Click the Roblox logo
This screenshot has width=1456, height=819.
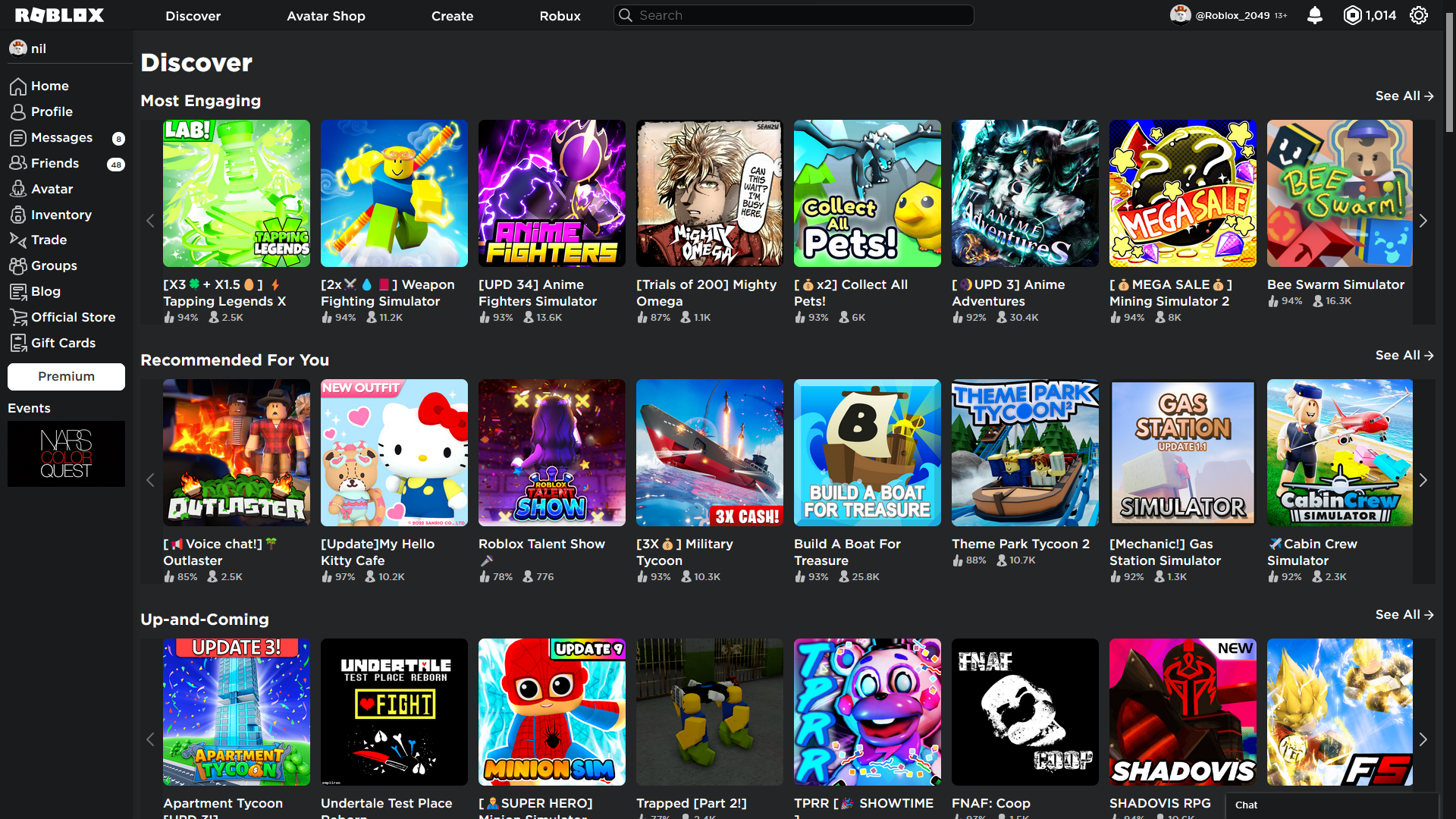59,15
